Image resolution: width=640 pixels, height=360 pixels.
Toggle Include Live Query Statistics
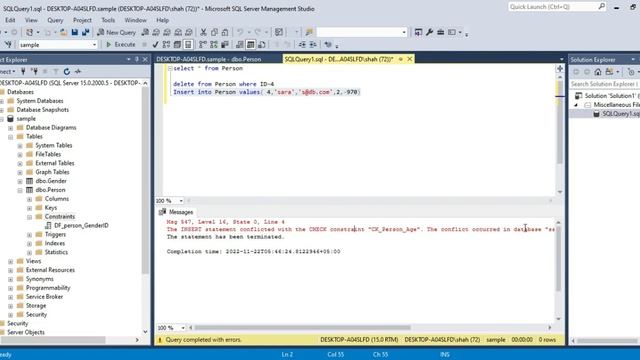tap(214, 44)
